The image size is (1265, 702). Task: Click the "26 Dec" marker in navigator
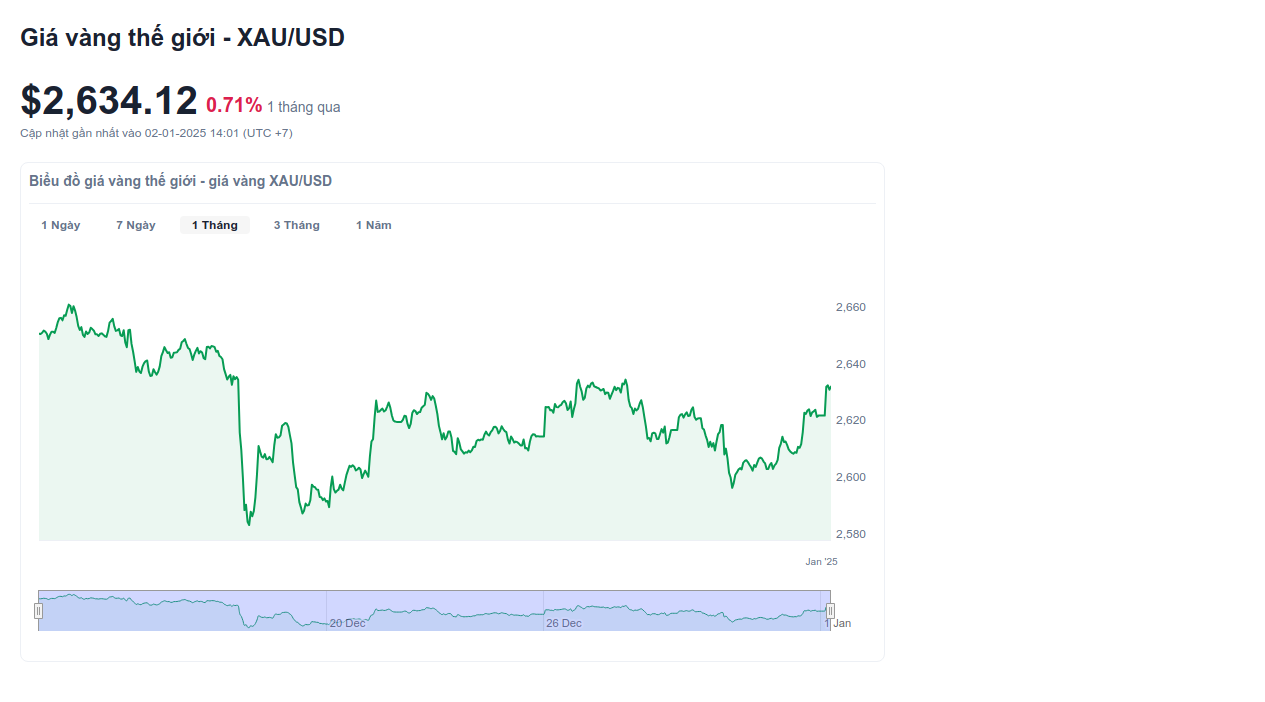coord(564,623)
